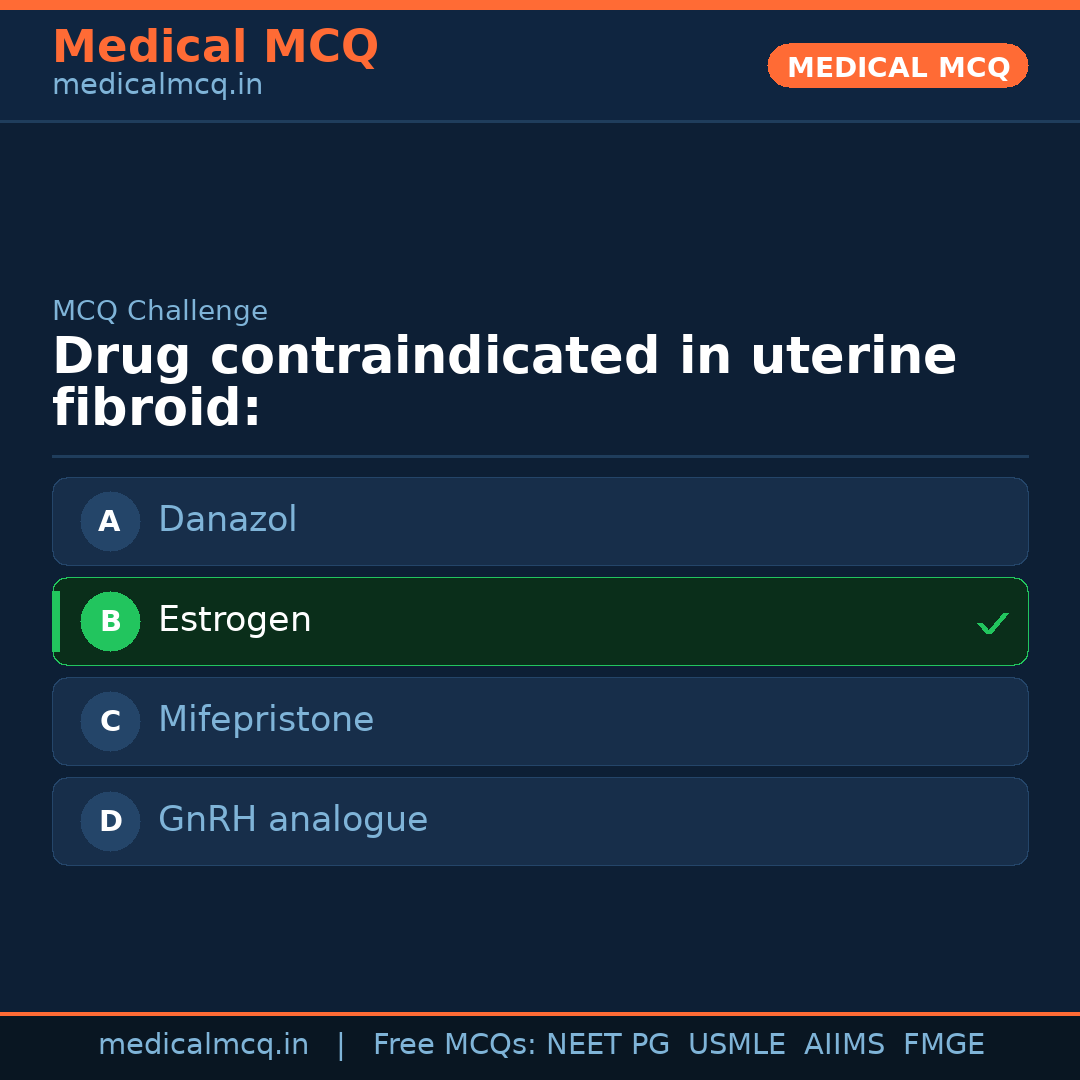This screenshot has height=1080, width=1080.
Task: Click the letter A circle badge
Action: pyautogui.click(x=110, y=521)
